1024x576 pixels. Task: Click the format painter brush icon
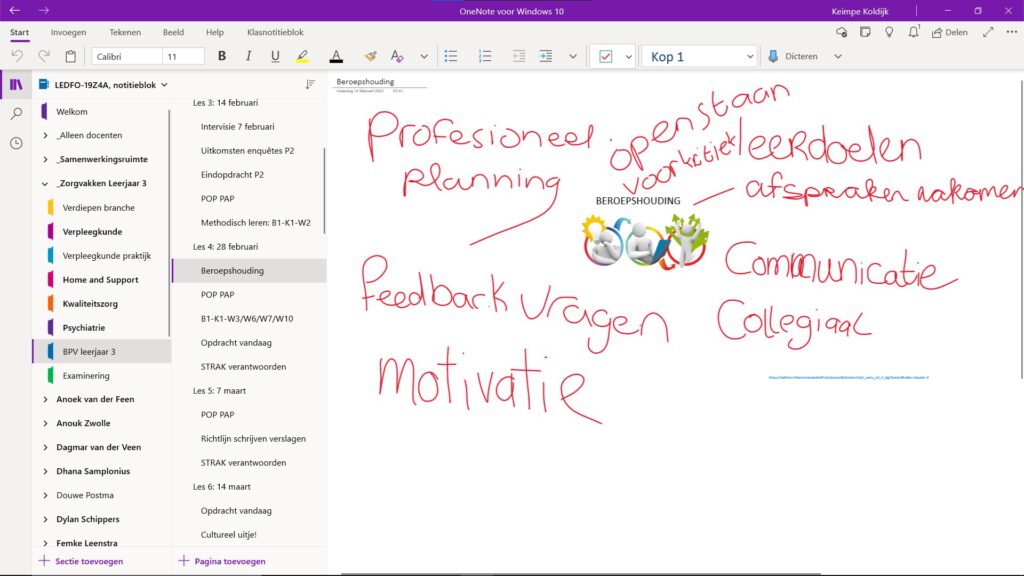click(x=370, y=57)
